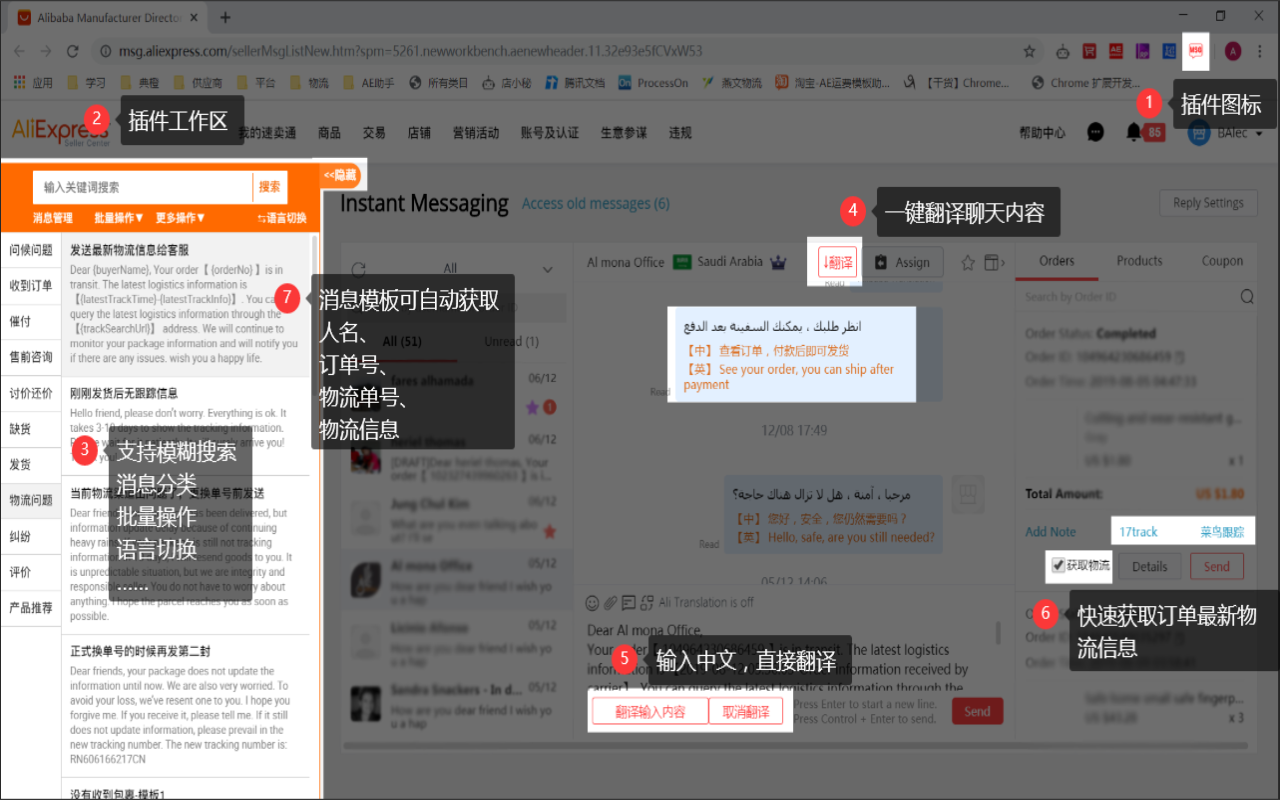Toggle the side panel layout icon

995,262
